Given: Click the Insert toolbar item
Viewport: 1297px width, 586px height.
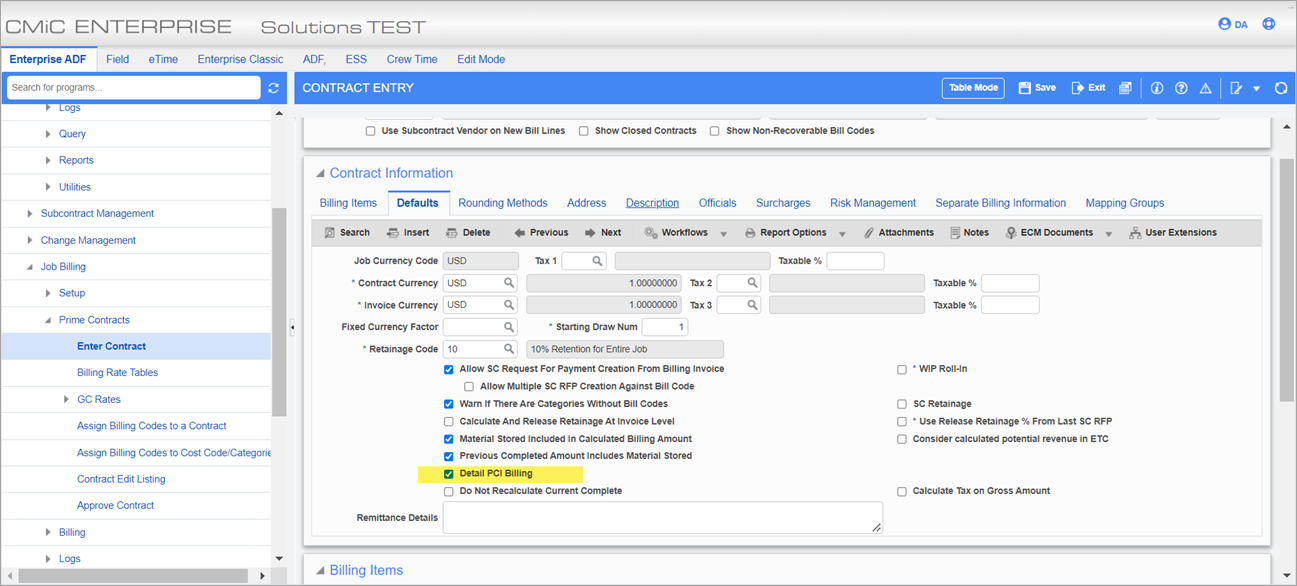Looking at the screenshot, I should pos(408,232).
